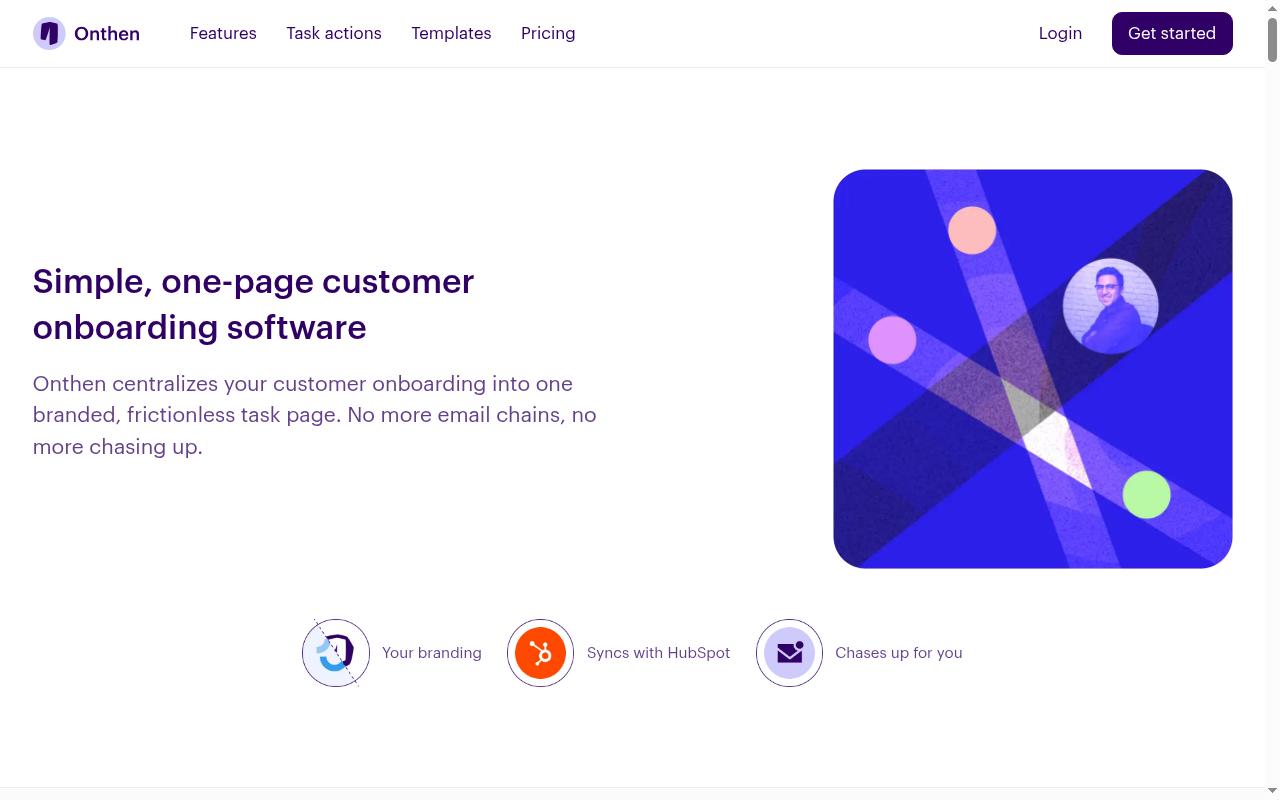The height and width of the screenshot is (800, 1280).
Task: Open the Onthen home wordmark link
Action: coord(107,33)
